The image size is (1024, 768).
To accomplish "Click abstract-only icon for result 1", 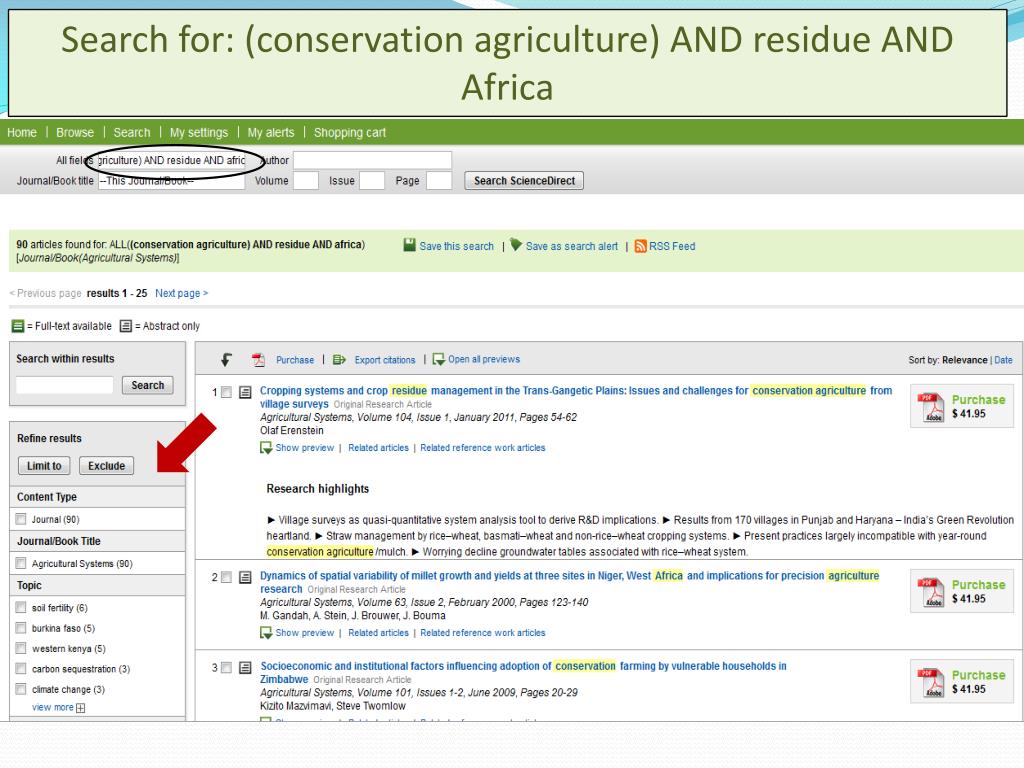I will pyautogui.click(x=245, y=392).
